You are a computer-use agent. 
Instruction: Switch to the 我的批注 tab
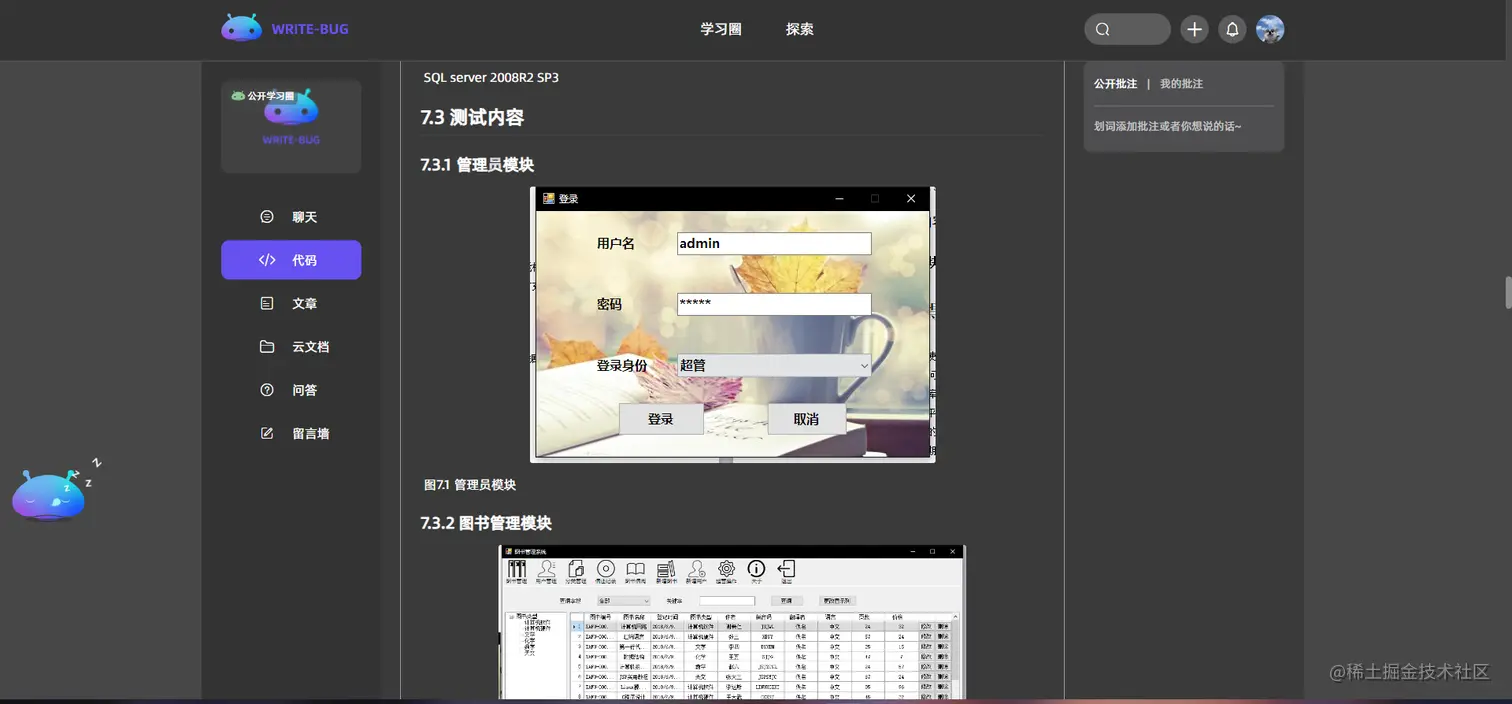[x=1181, y=84]
